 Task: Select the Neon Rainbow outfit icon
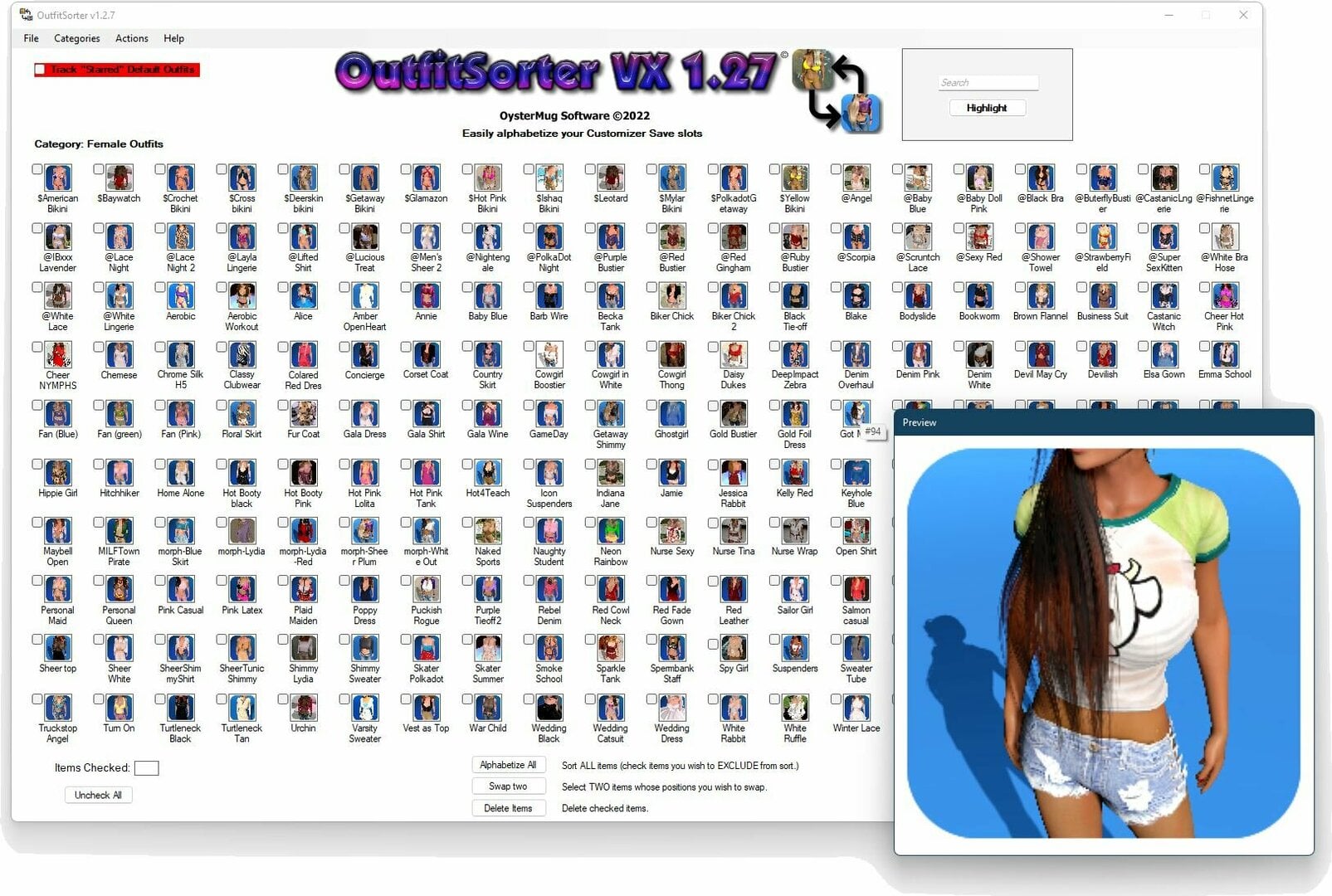click(x=611, y=531)
